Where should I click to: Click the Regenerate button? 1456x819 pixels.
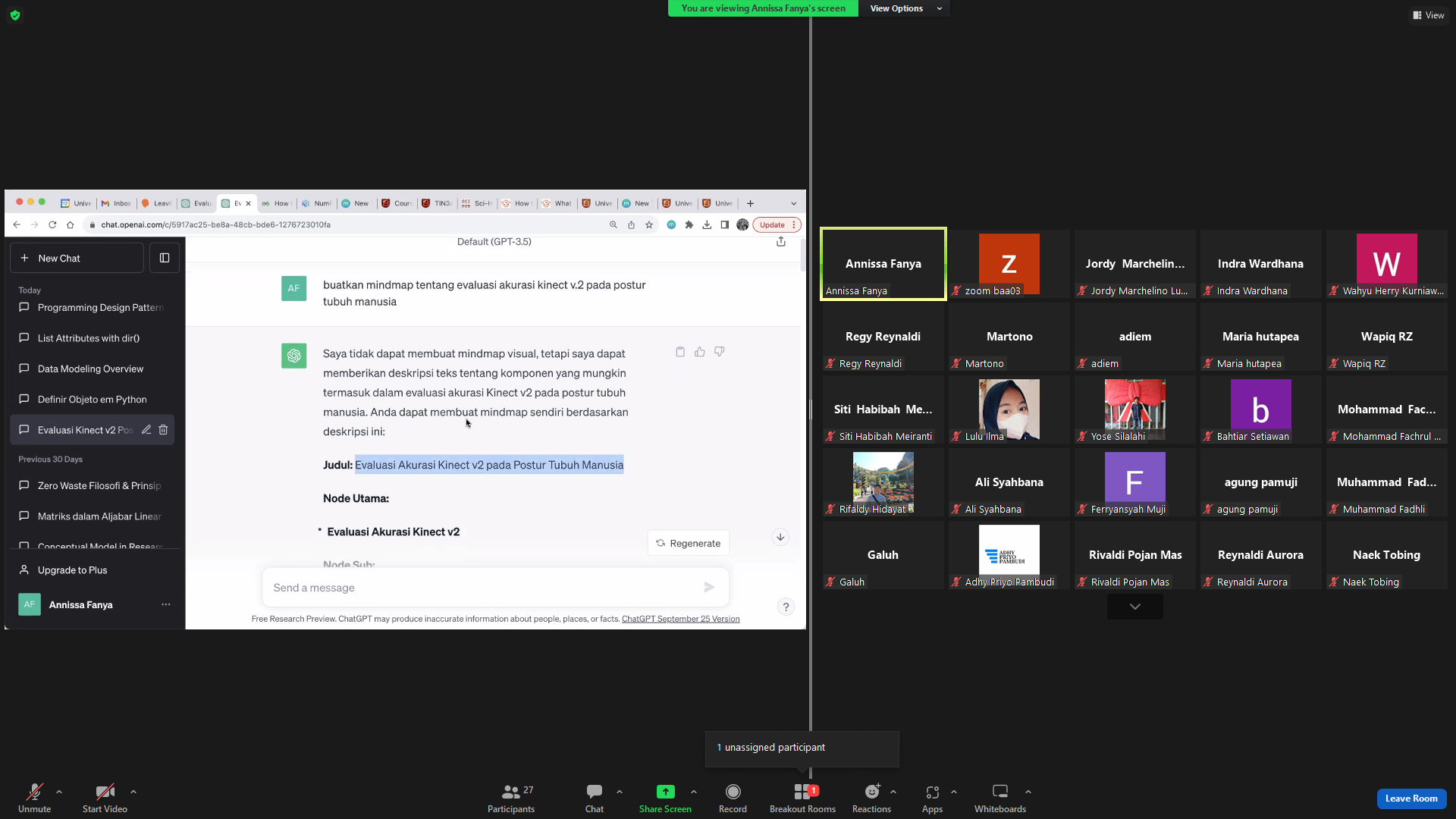pos(689,543)
